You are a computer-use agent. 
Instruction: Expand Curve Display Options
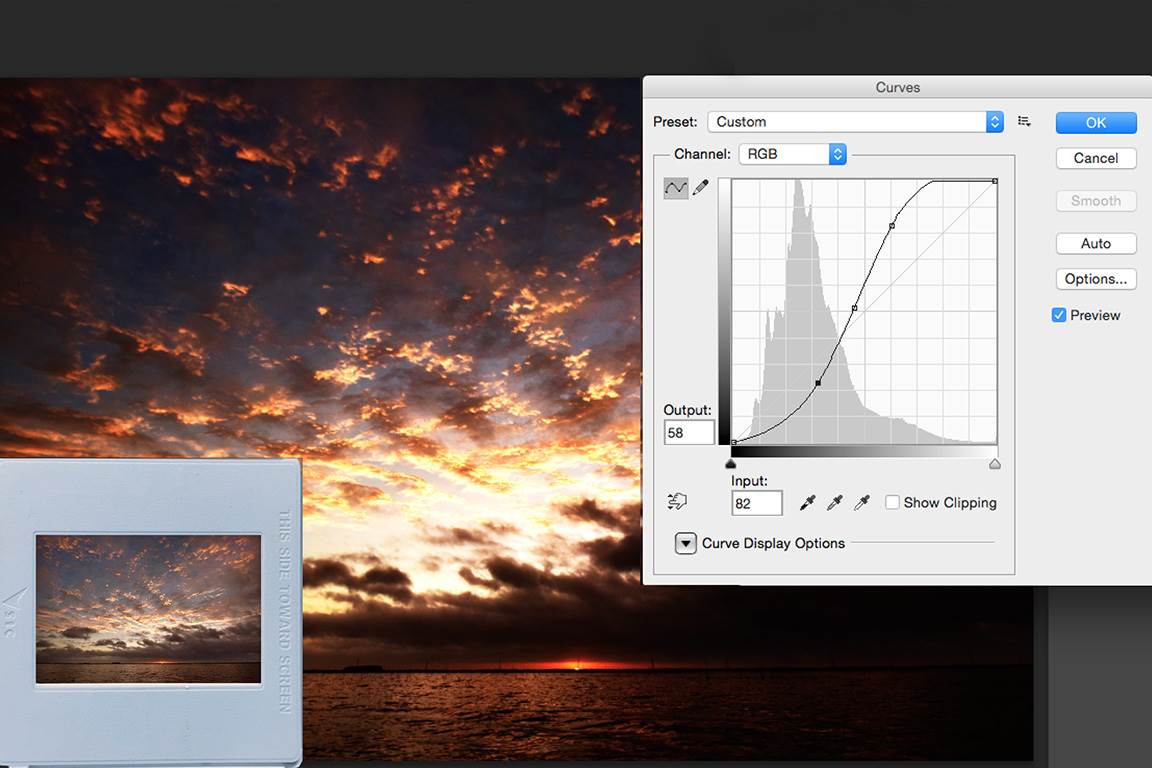pos(685,543)
